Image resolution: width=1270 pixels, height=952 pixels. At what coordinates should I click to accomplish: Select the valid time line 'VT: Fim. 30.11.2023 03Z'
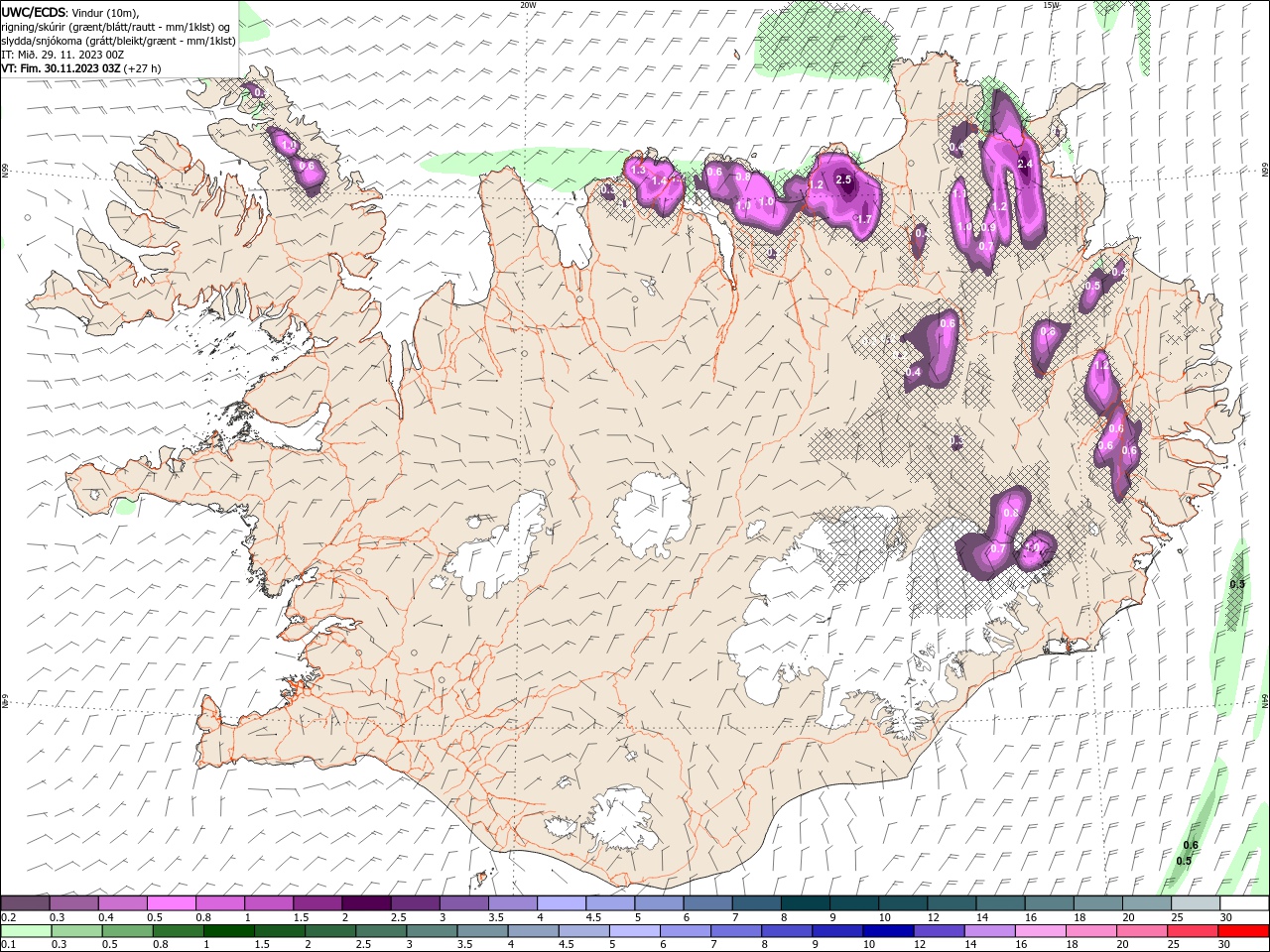tap(61, 68)
